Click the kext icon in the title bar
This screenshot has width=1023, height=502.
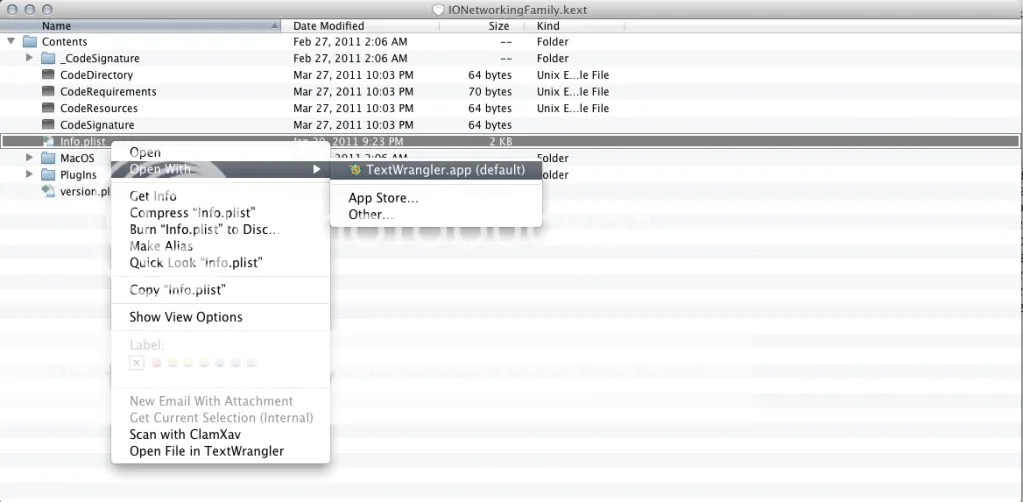click(x=437, y=10)
